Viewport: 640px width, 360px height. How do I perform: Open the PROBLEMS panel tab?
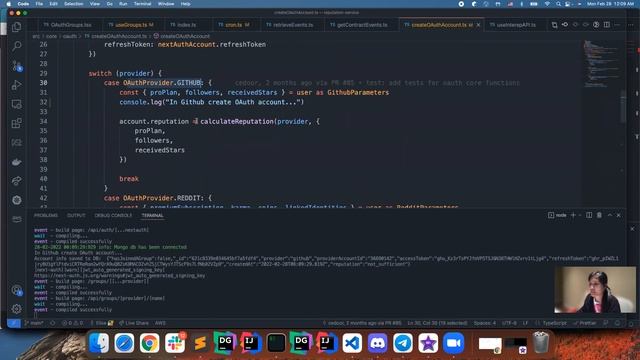click(46, 215)
